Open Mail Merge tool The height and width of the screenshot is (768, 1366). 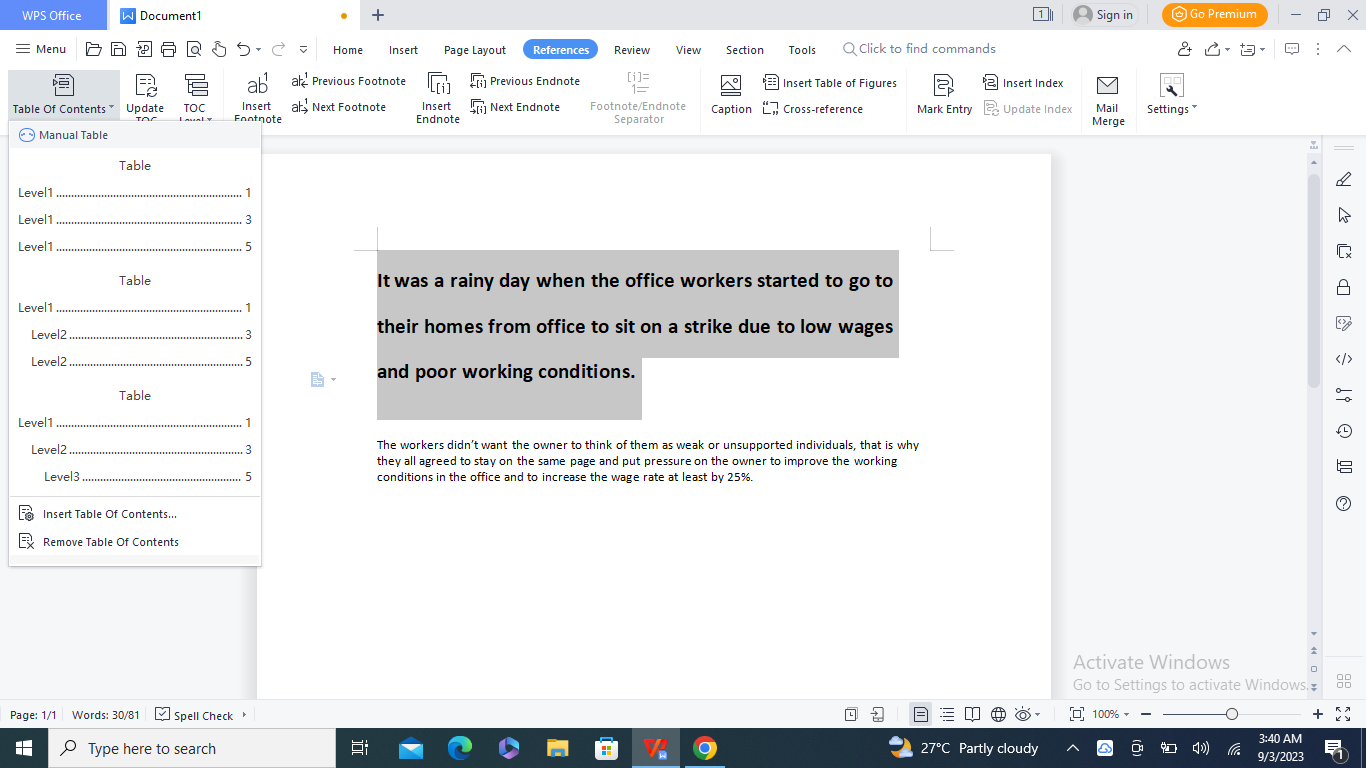click(1107, 98)
